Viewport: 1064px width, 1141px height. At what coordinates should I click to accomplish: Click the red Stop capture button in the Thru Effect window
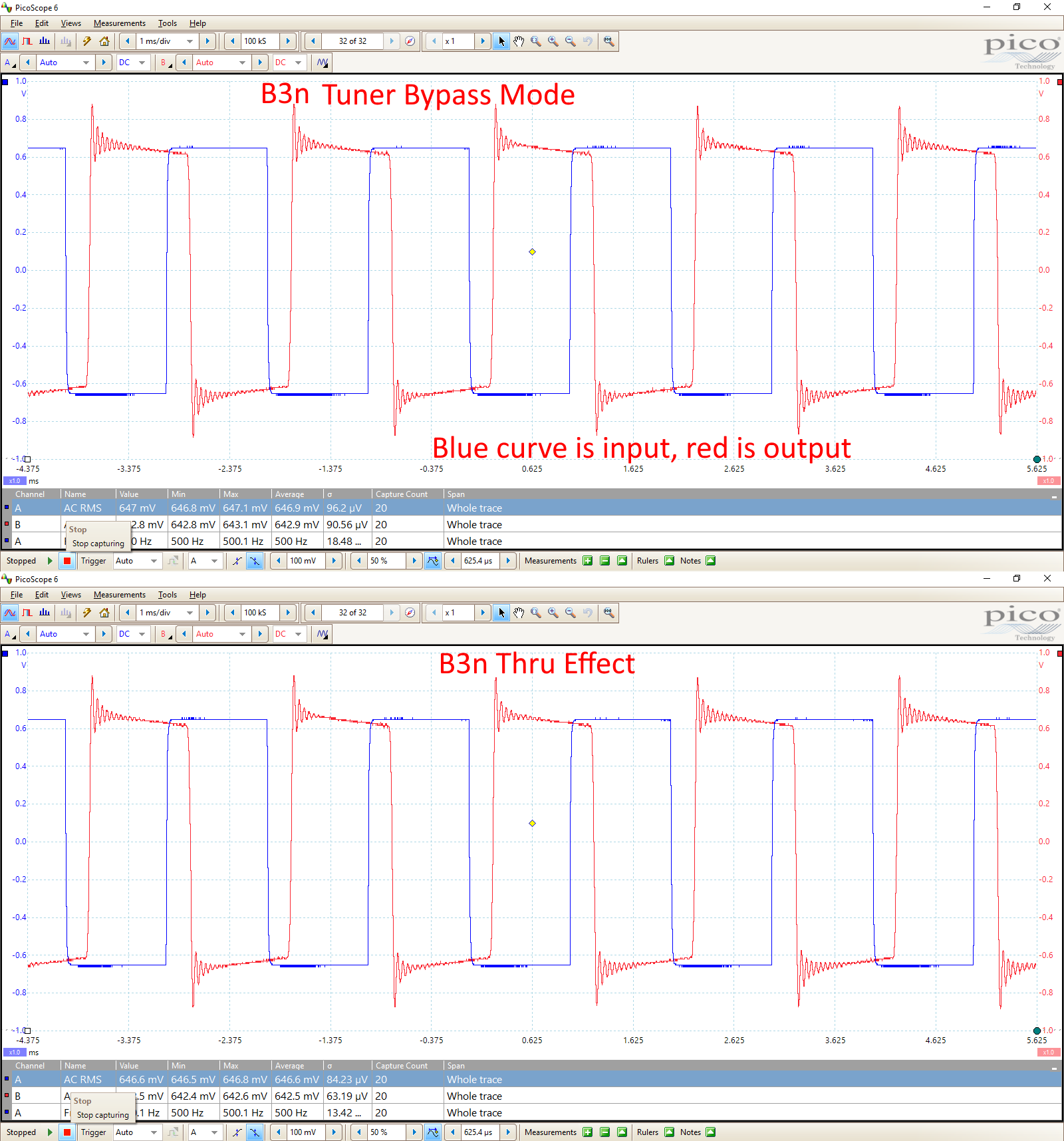67,1132
